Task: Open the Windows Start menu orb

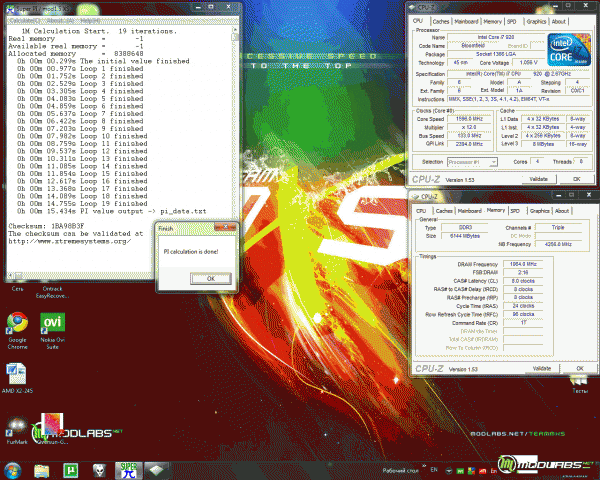Action: point(11,470)
